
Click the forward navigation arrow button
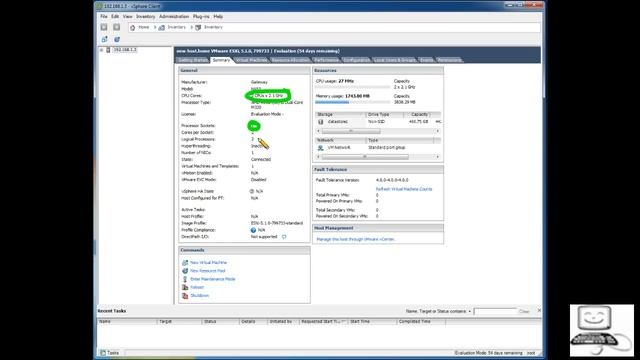(x=116, y=27)
